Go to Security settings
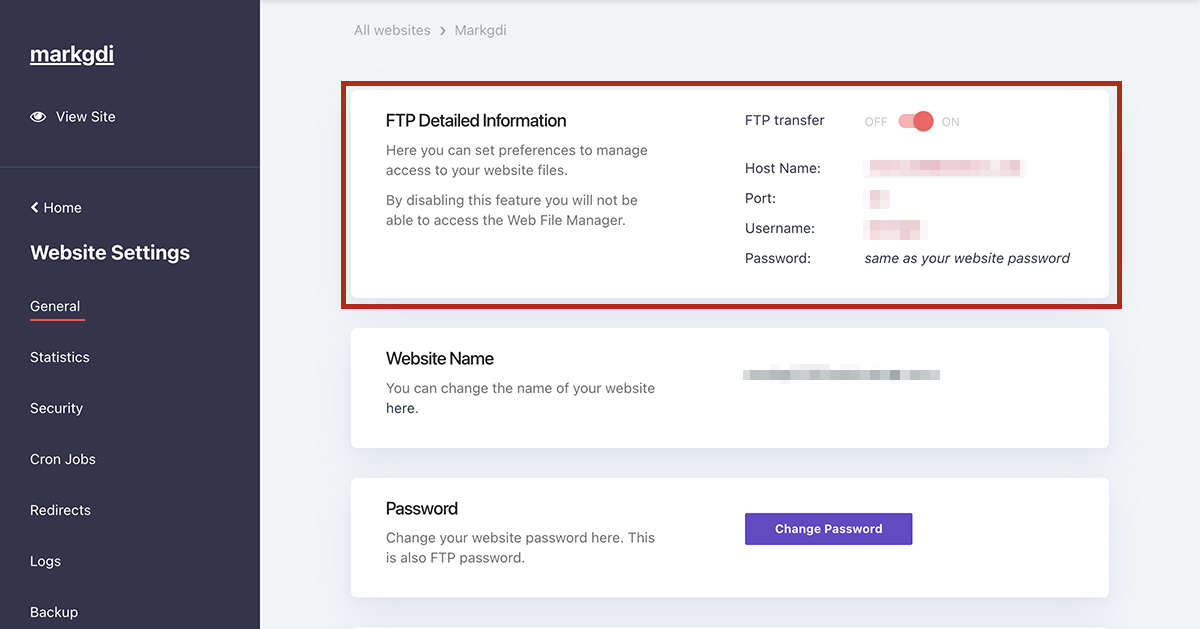 (56, 409)
